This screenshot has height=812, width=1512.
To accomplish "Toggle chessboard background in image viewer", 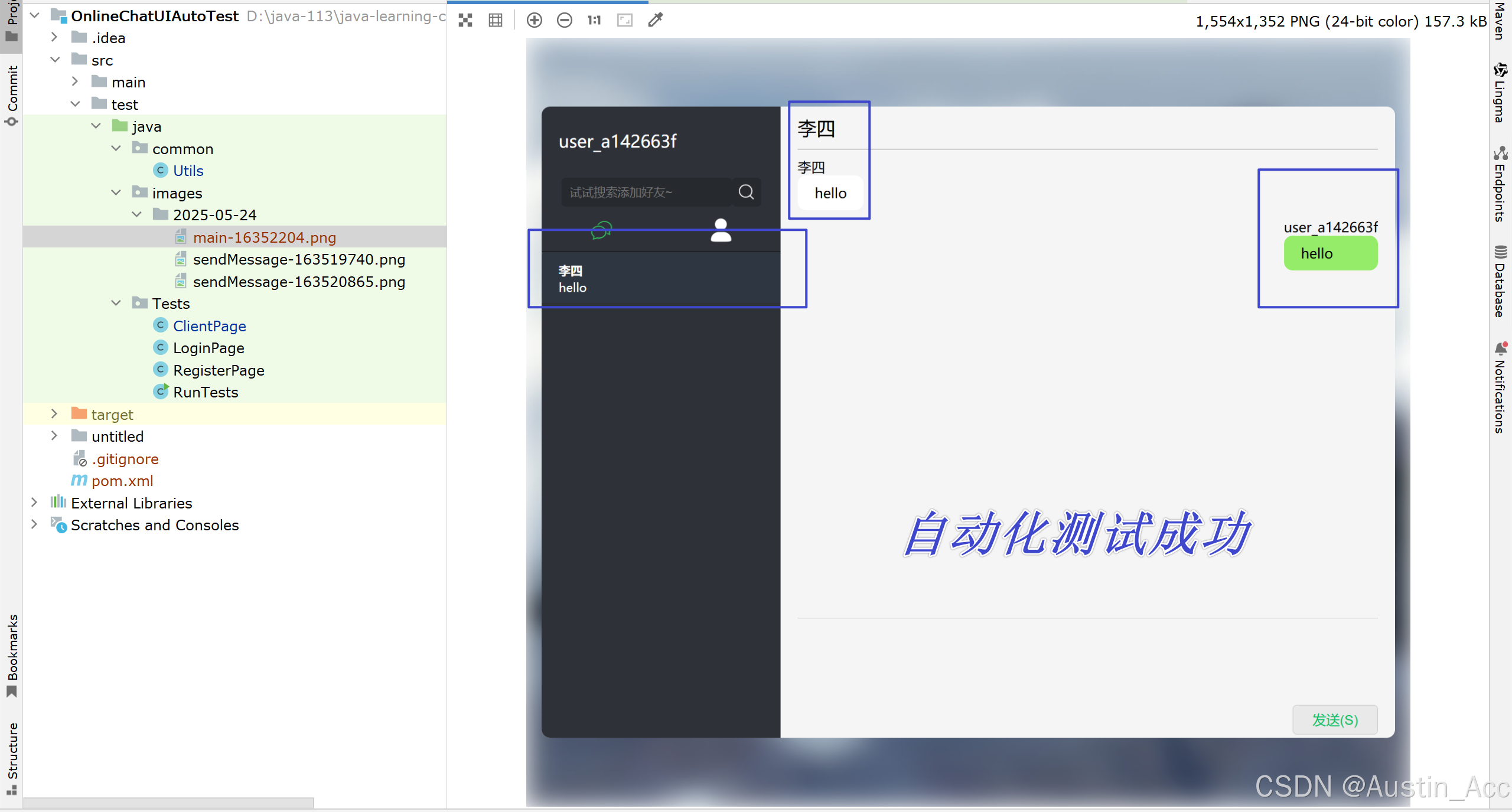I will [465, 21].
